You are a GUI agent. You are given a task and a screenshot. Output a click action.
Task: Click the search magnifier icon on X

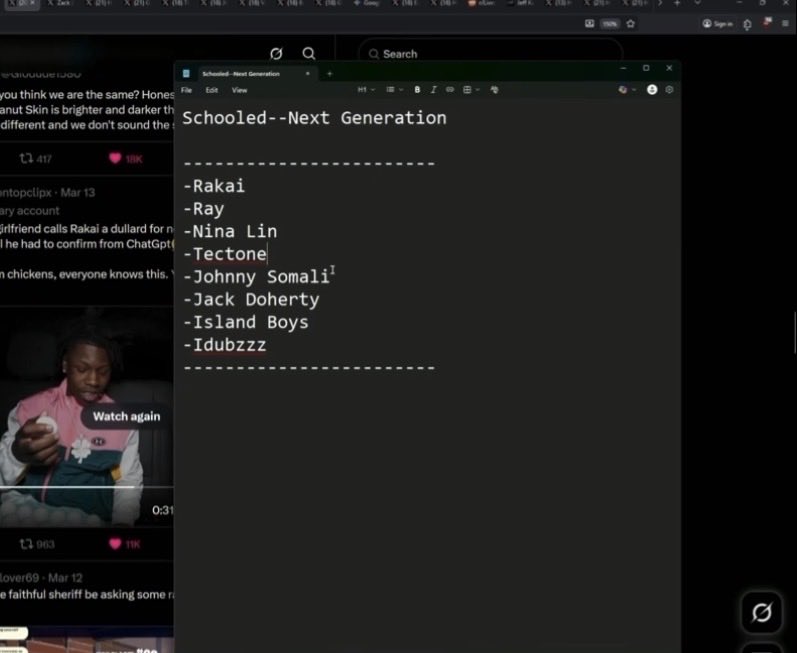(309, 53)
